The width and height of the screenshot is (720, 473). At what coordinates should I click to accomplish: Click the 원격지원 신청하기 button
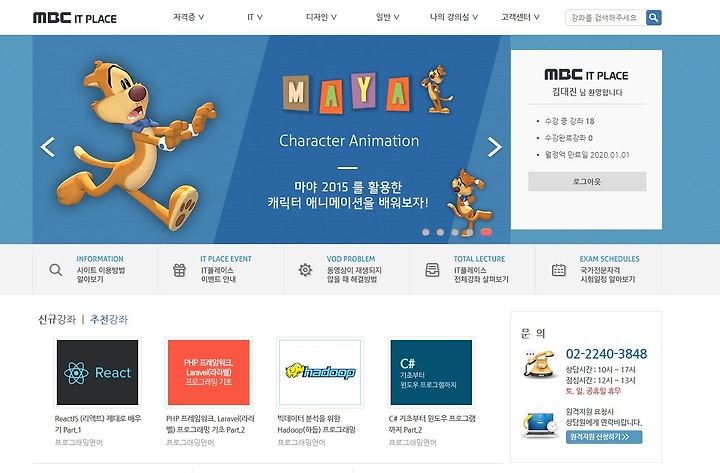604,437
